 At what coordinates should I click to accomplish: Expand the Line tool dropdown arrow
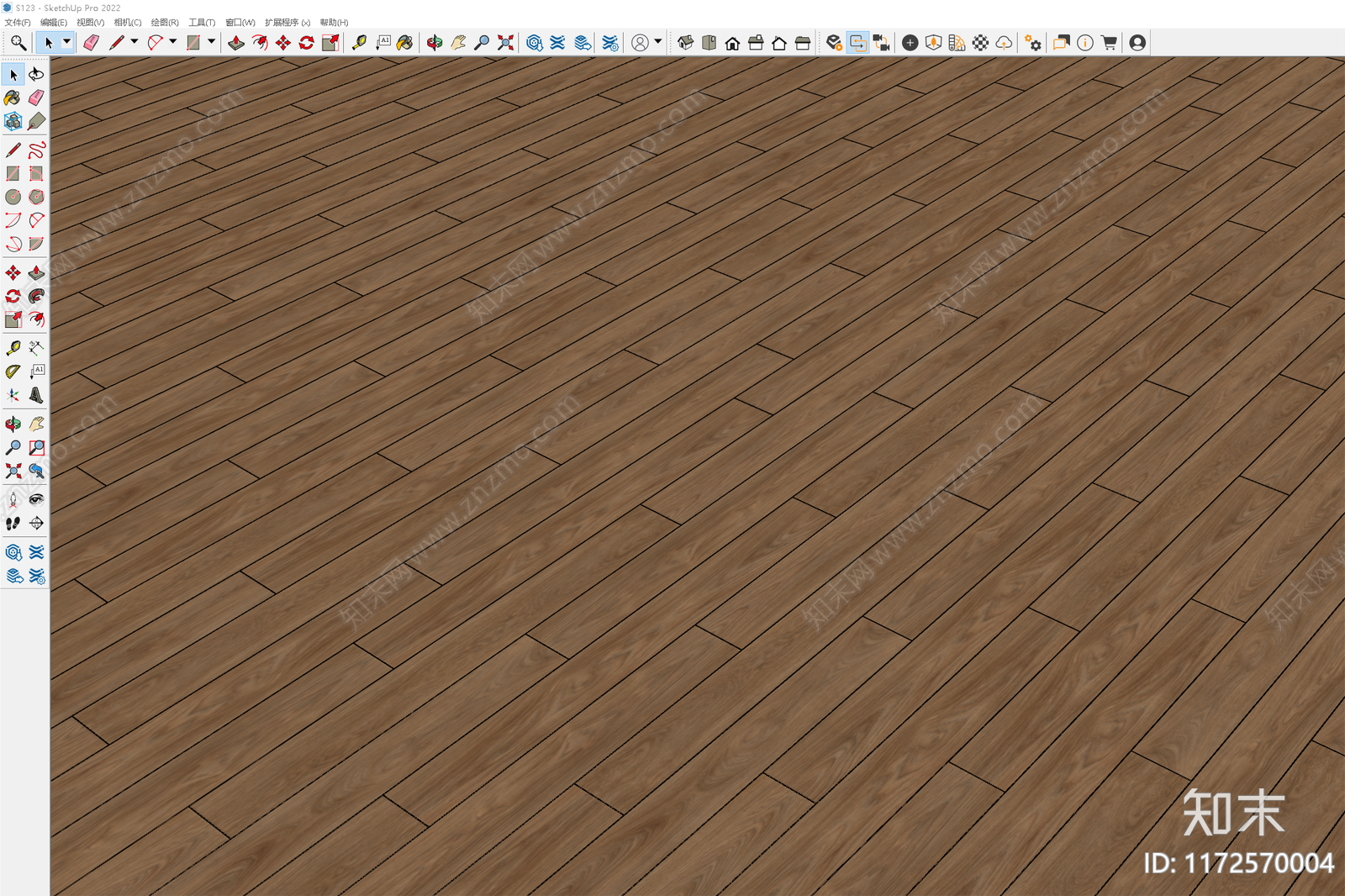pos(134,42)
